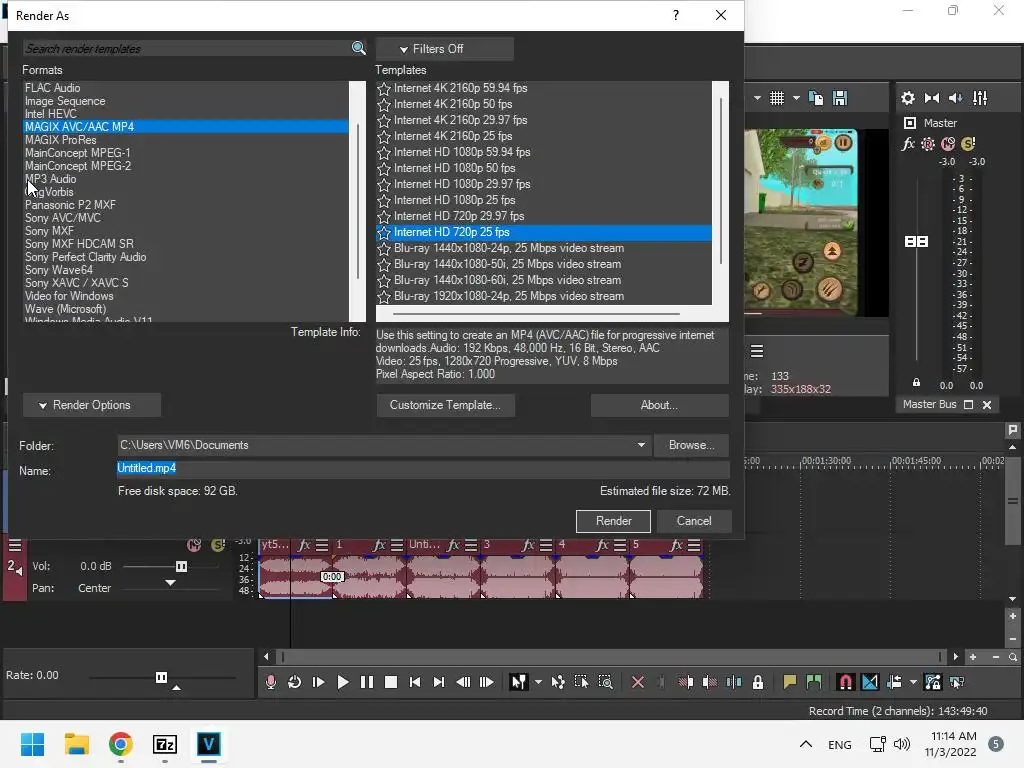The image size is (1024, 768).
Task: Click the red Delete X icon
Action: (638, 682)
